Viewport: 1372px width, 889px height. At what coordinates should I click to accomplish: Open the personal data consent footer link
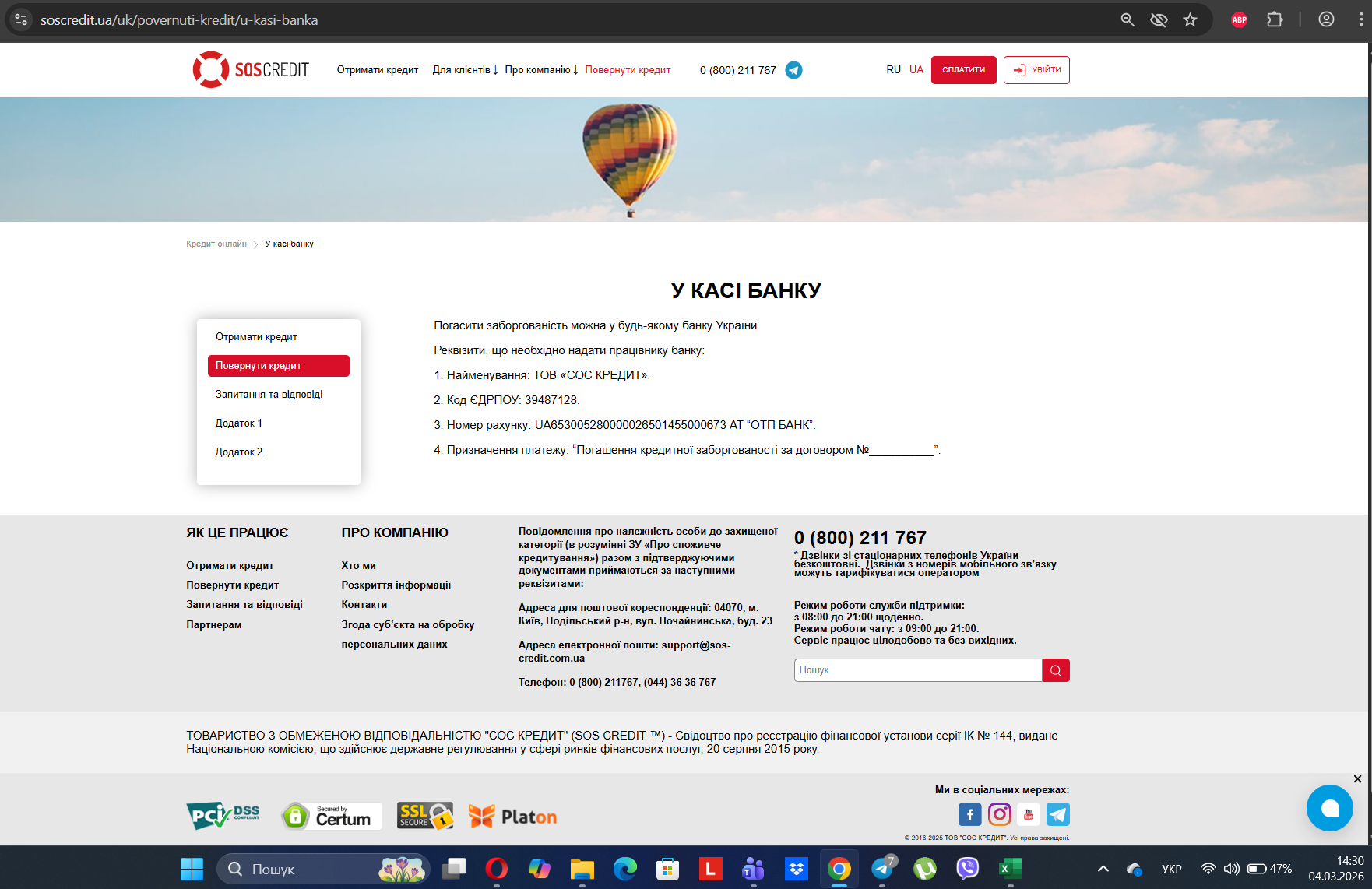pos(407,634)
